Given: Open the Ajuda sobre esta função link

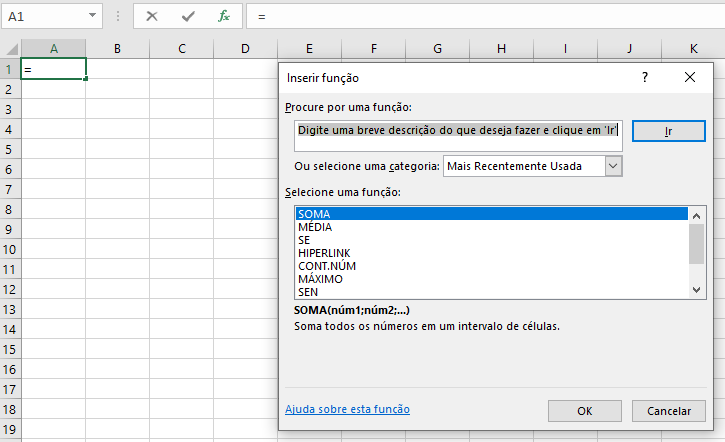Looking at the screenshot, I should 347,409.
